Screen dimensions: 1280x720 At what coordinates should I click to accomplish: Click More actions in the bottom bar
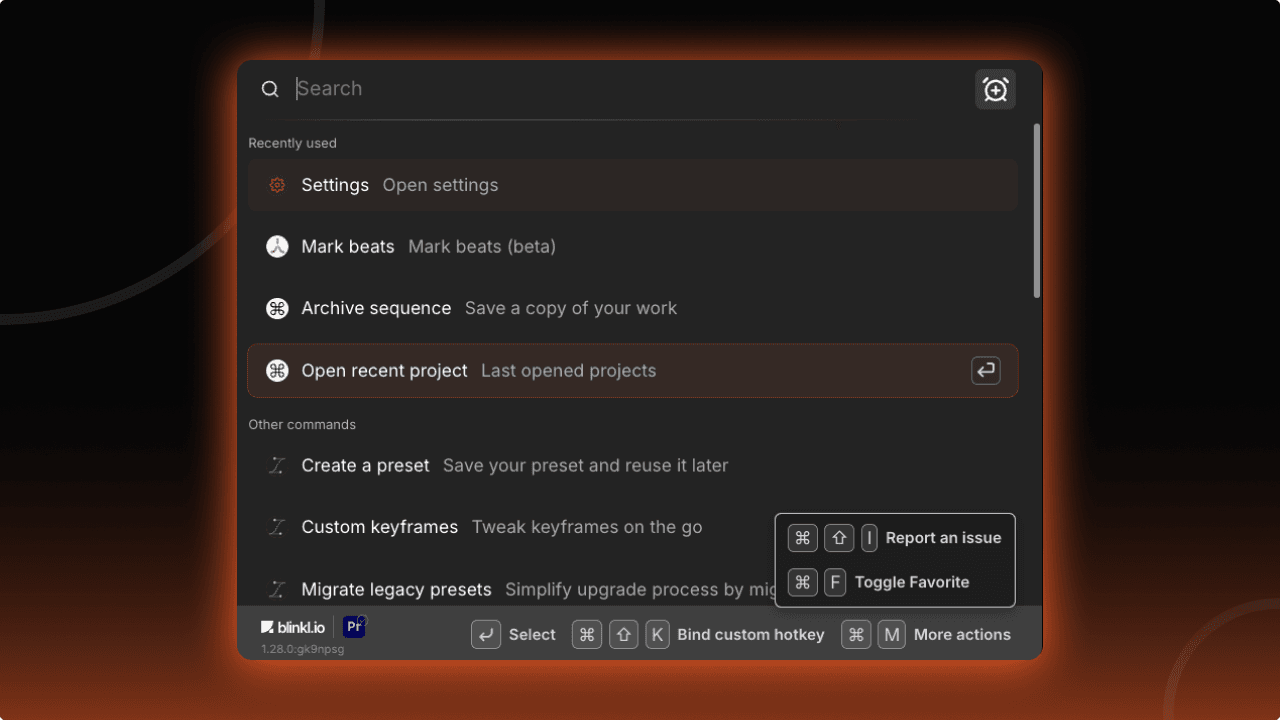[961, 634]
